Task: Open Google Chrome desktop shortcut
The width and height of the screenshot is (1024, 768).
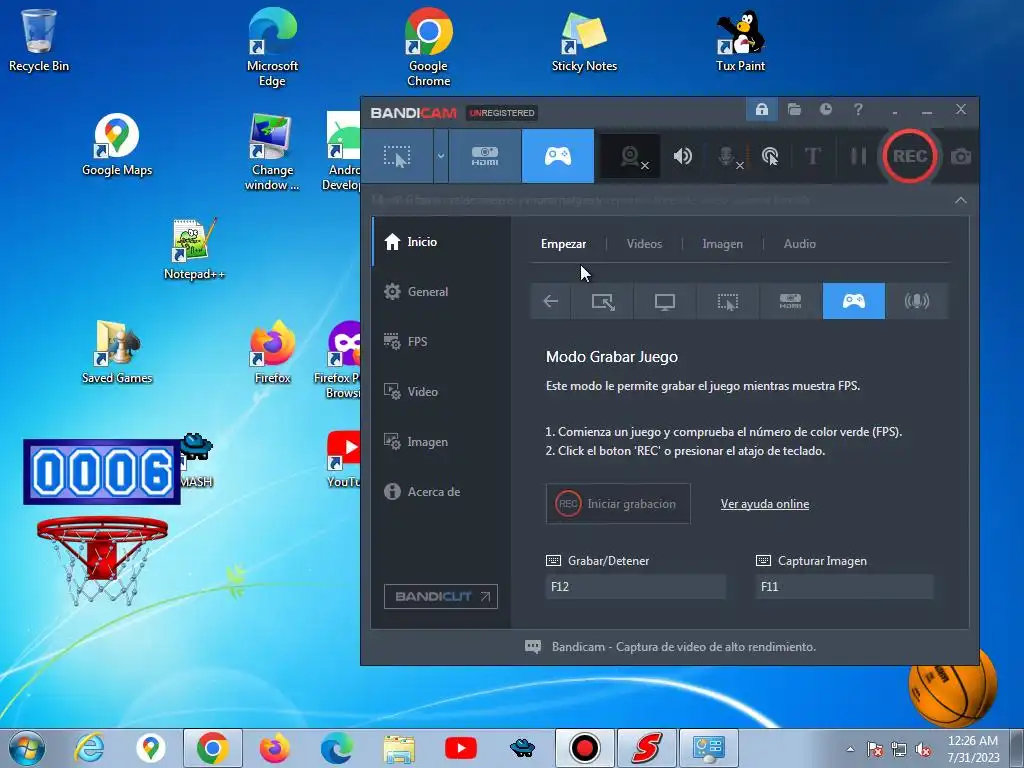Action: point(428,47)
